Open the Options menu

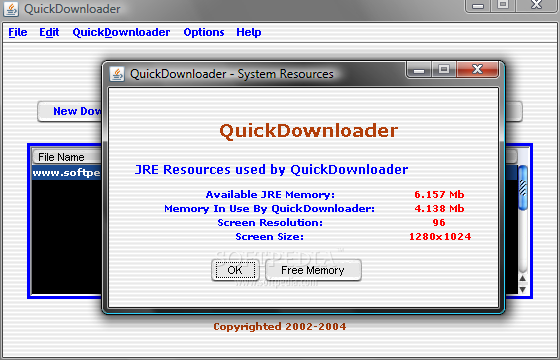[204, 32]
